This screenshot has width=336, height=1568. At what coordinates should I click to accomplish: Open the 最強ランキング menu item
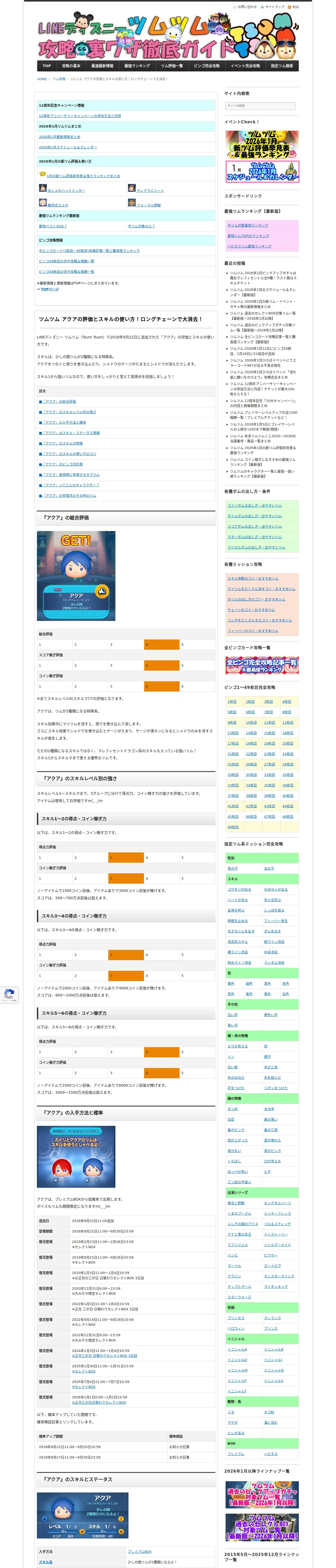pyautogui.click(x=137, y=66)
